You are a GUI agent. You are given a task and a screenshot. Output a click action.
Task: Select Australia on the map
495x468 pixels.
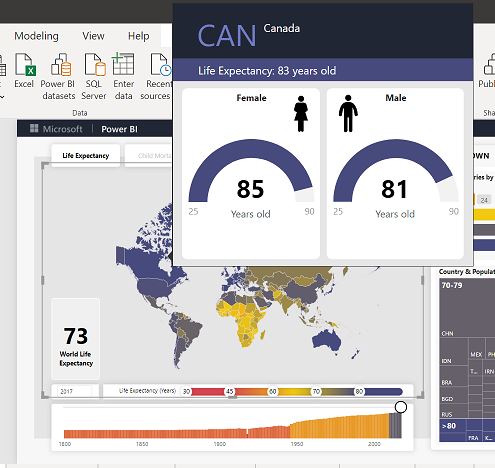327,340
